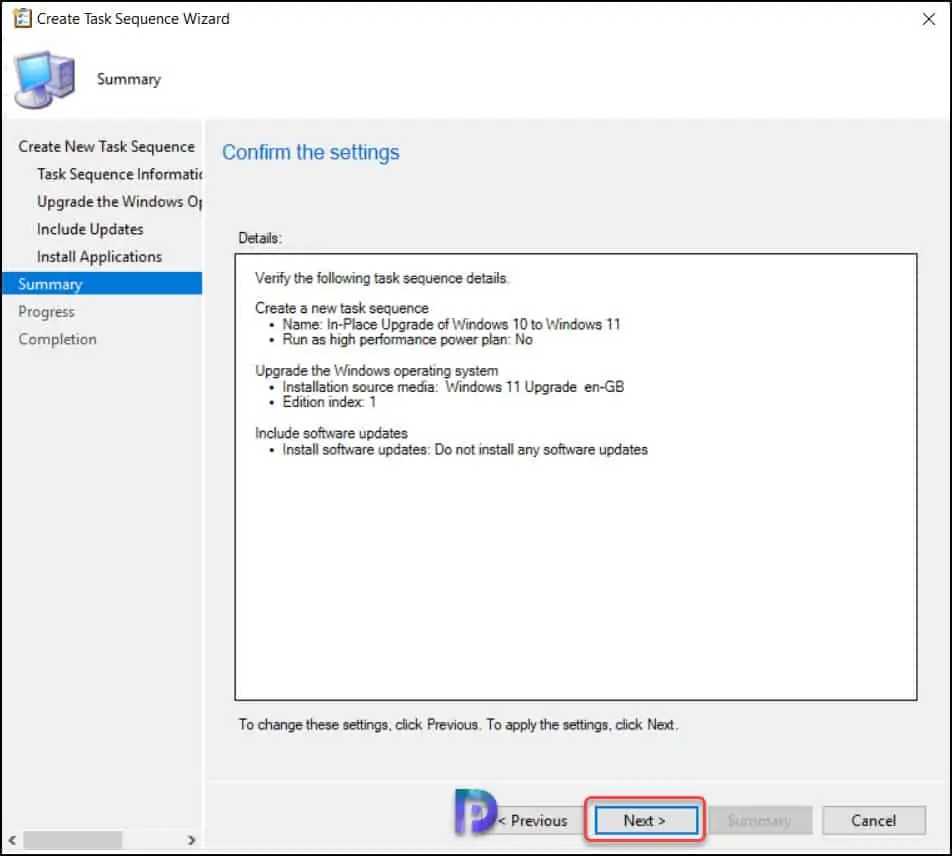The image size is (952, 856).
Task: Select the highlighted Summary step
Action: pos(102,284)
